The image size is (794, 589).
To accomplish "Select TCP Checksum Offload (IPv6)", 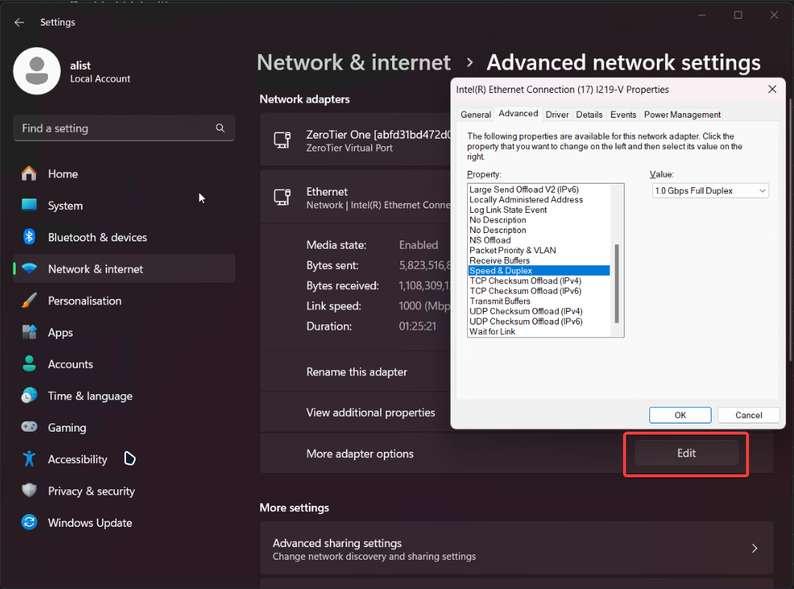I will click(525, 291).
